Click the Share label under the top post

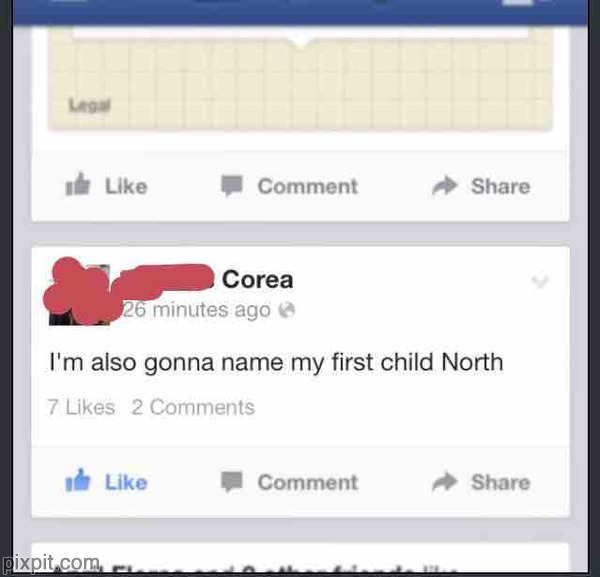click(501, 186)
